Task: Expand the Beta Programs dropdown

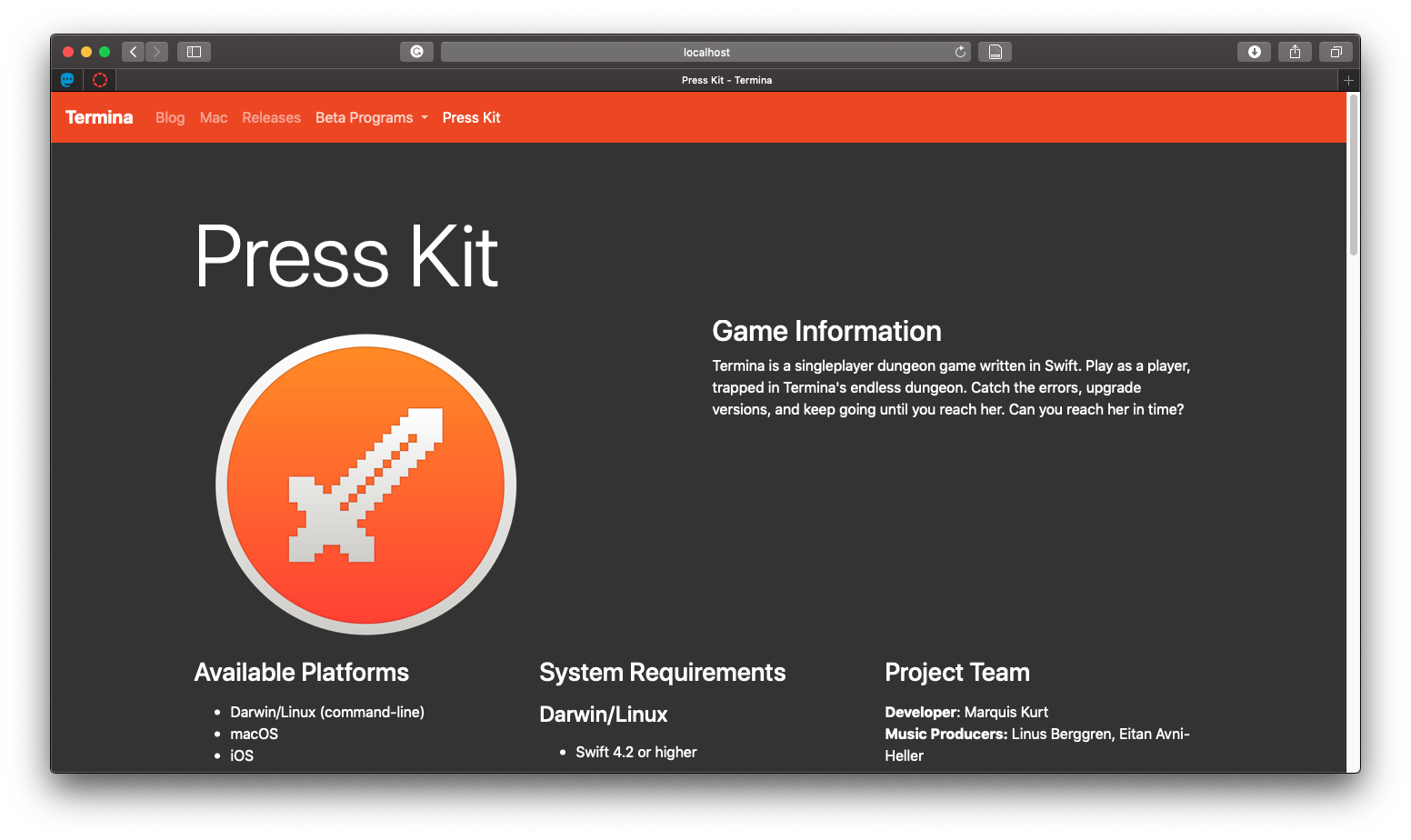Action: click(x=372, y=117)
